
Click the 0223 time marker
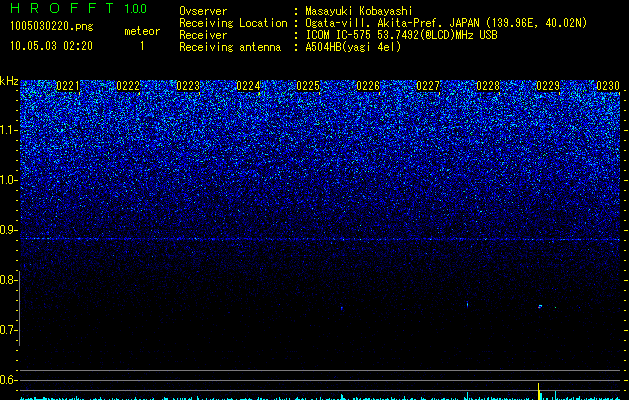(x=188, y=86)
